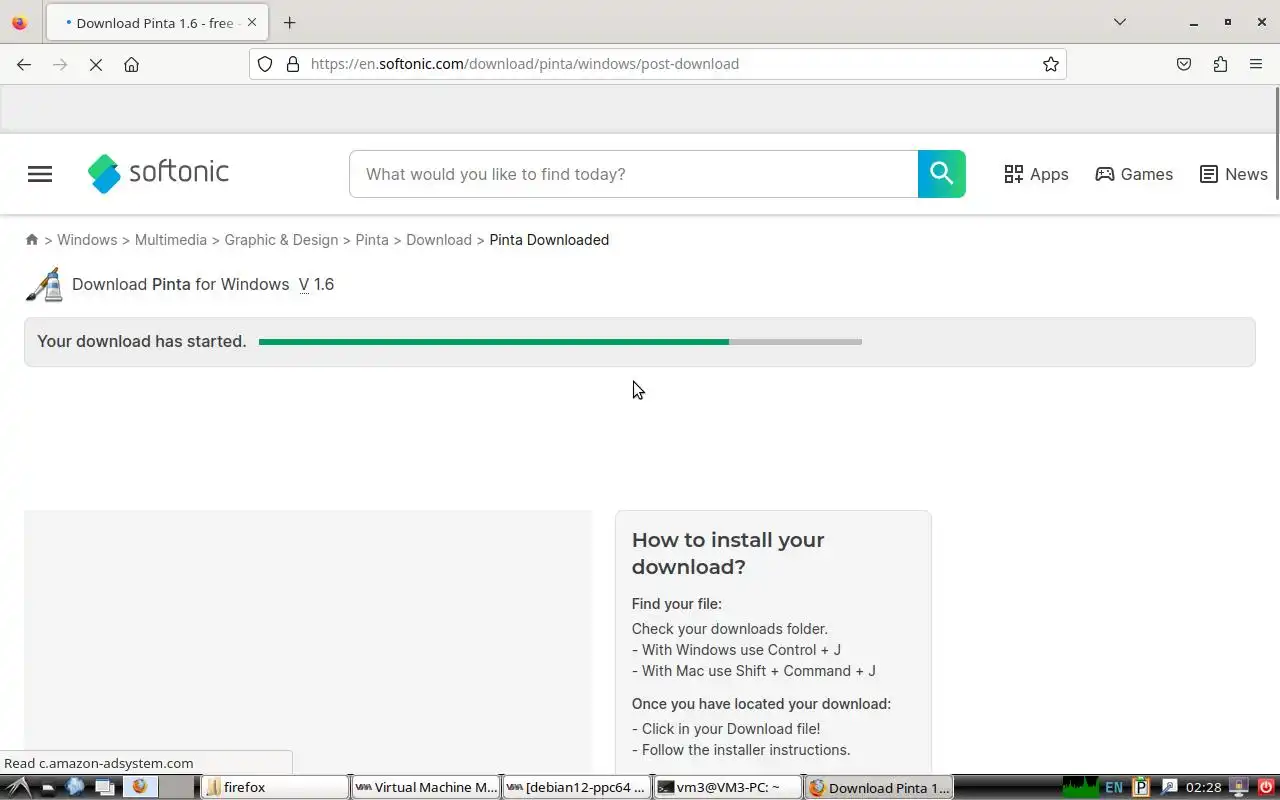
Task: Click the Firefox address bar URL
Action: click(525, 64)
